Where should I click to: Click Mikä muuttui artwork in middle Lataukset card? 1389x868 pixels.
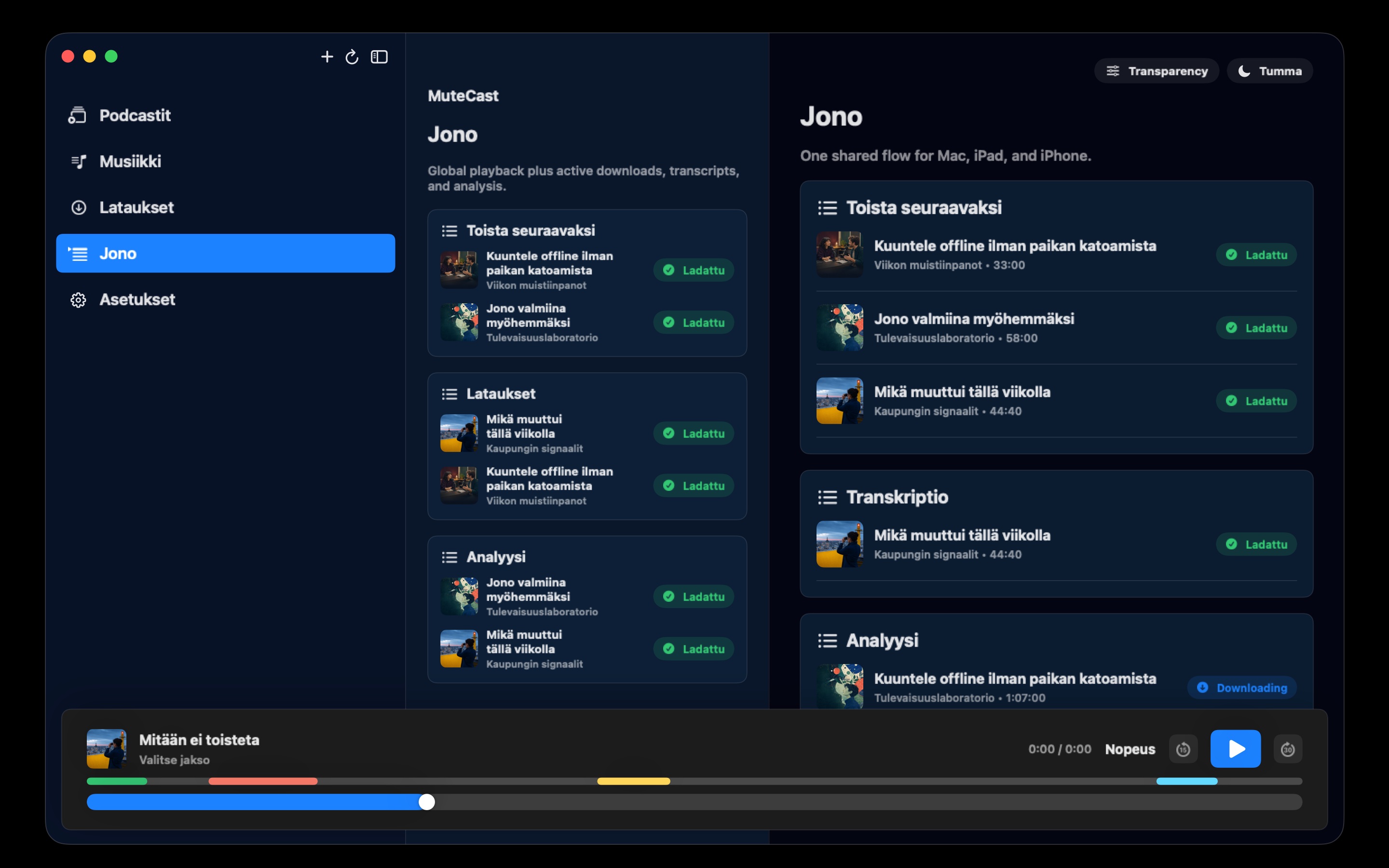[x=459, y=433]
